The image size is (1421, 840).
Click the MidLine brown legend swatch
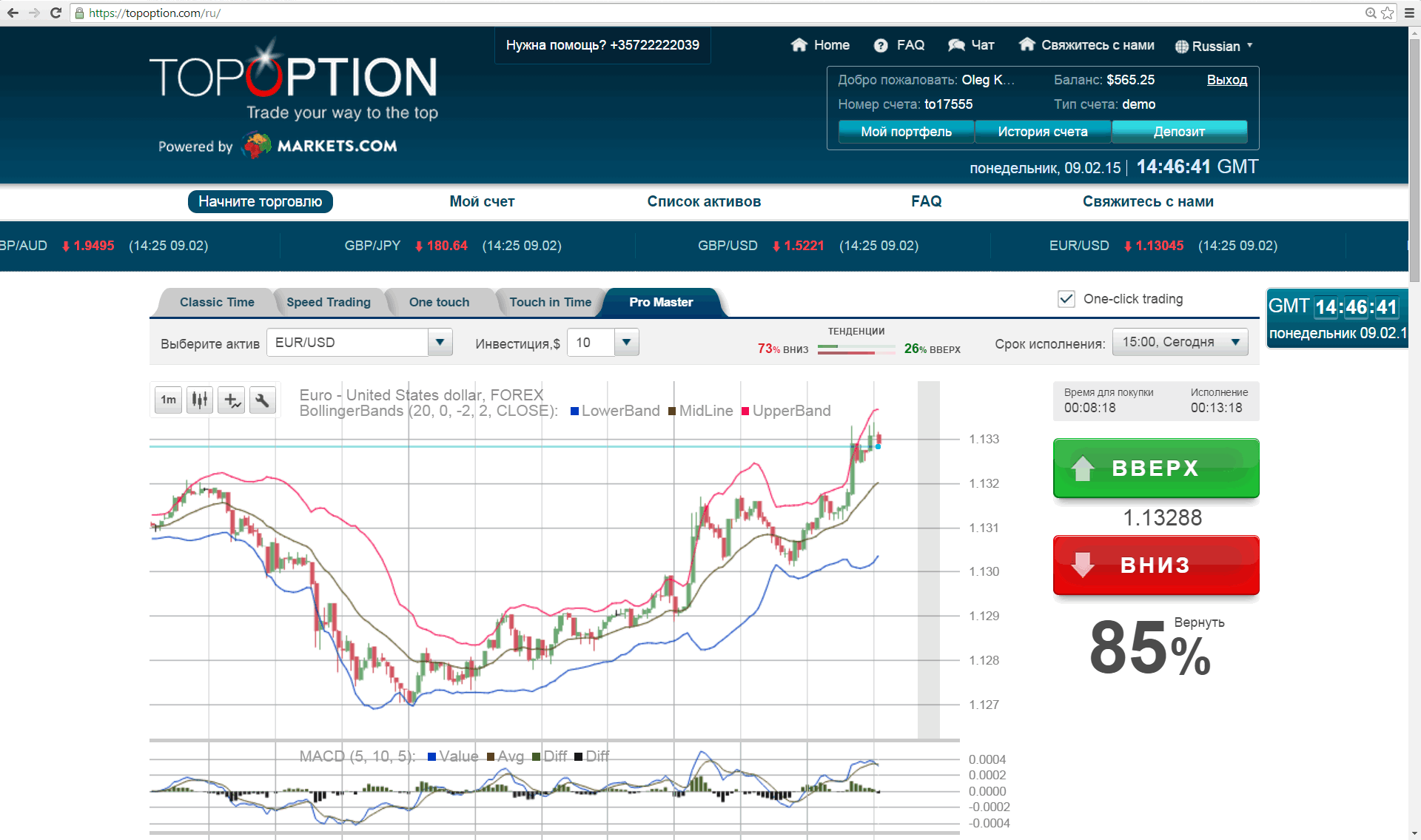pos(672,411)
